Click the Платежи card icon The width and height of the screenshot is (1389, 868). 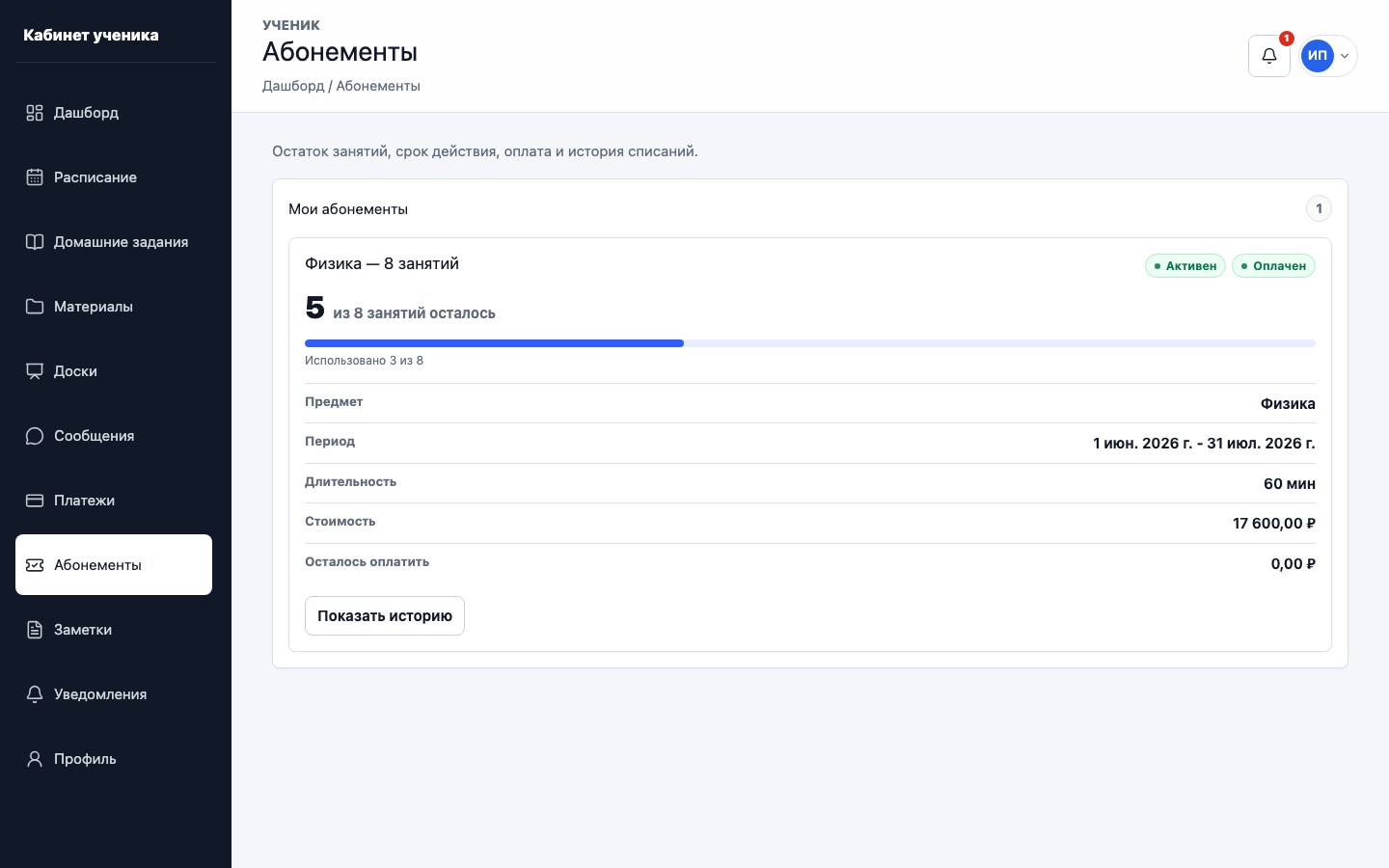[35, 501]
